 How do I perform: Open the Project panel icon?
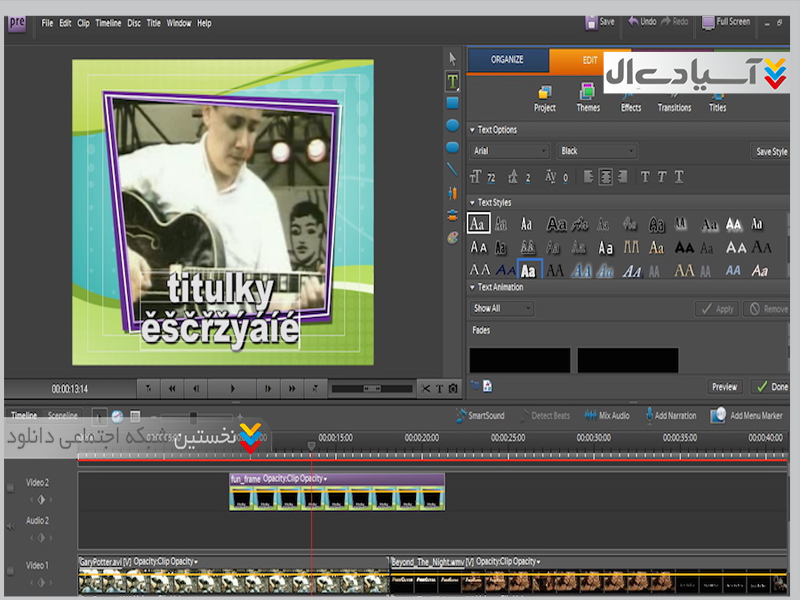tap(545, 97)
